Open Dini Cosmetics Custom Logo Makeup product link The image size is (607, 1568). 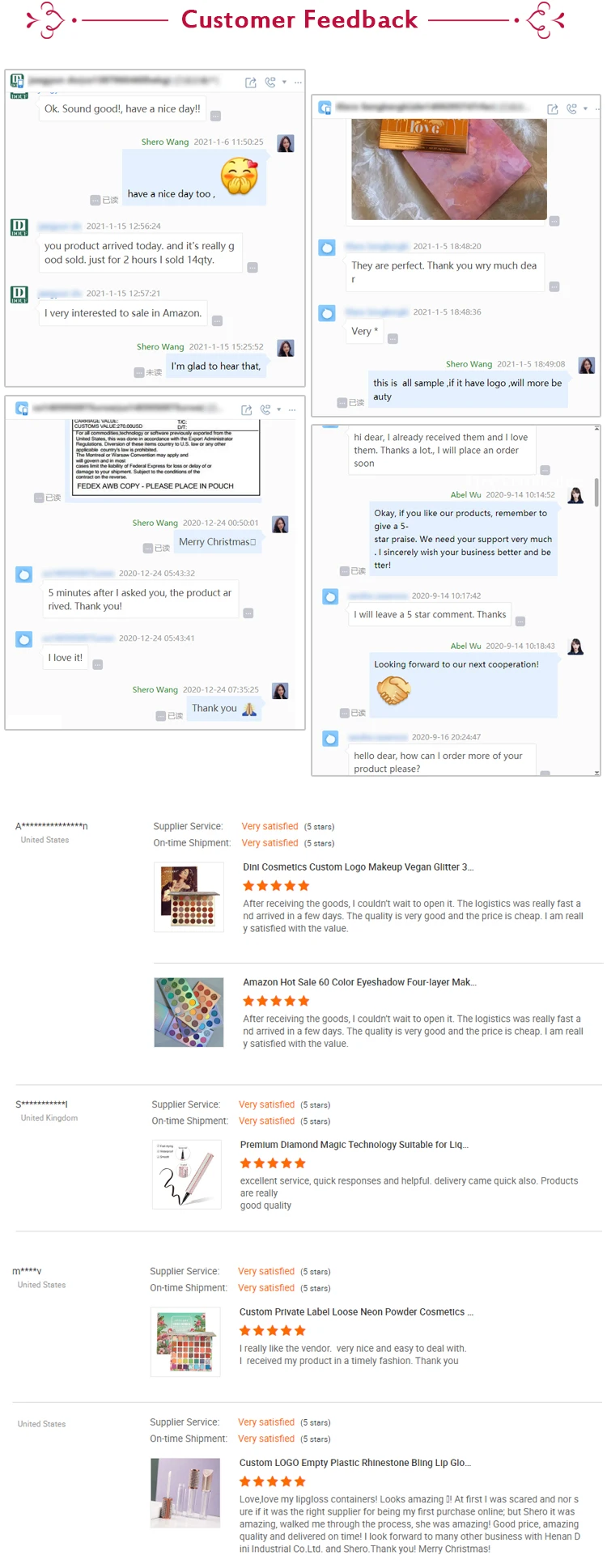tap(359, 867)
